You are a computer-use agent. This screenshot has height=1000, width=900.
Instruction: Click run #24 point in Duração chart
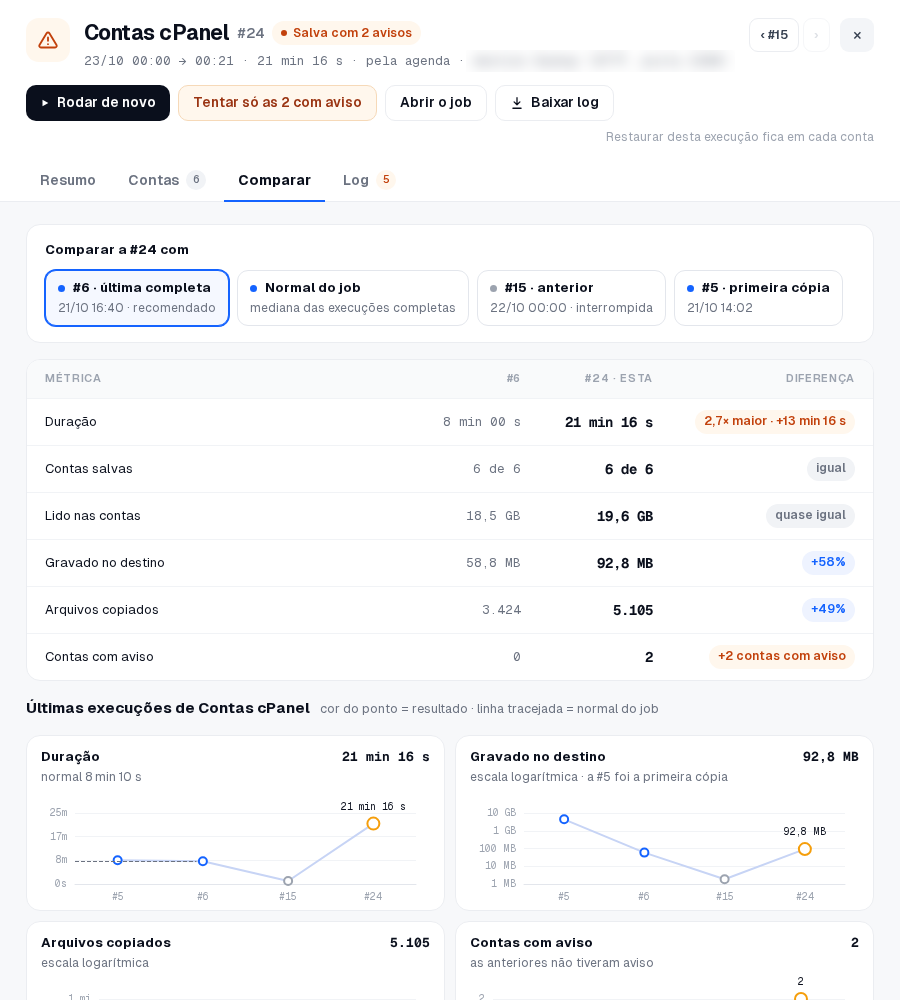point(373,824)
